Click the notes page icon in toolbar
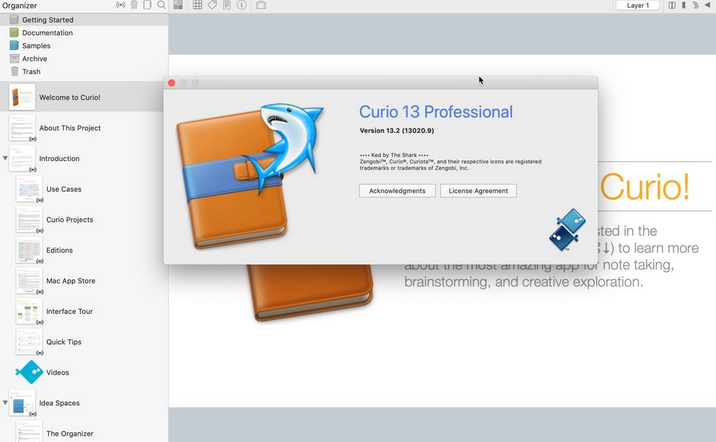This screenshot has width=716, height=442. click(x=227, y=5)
